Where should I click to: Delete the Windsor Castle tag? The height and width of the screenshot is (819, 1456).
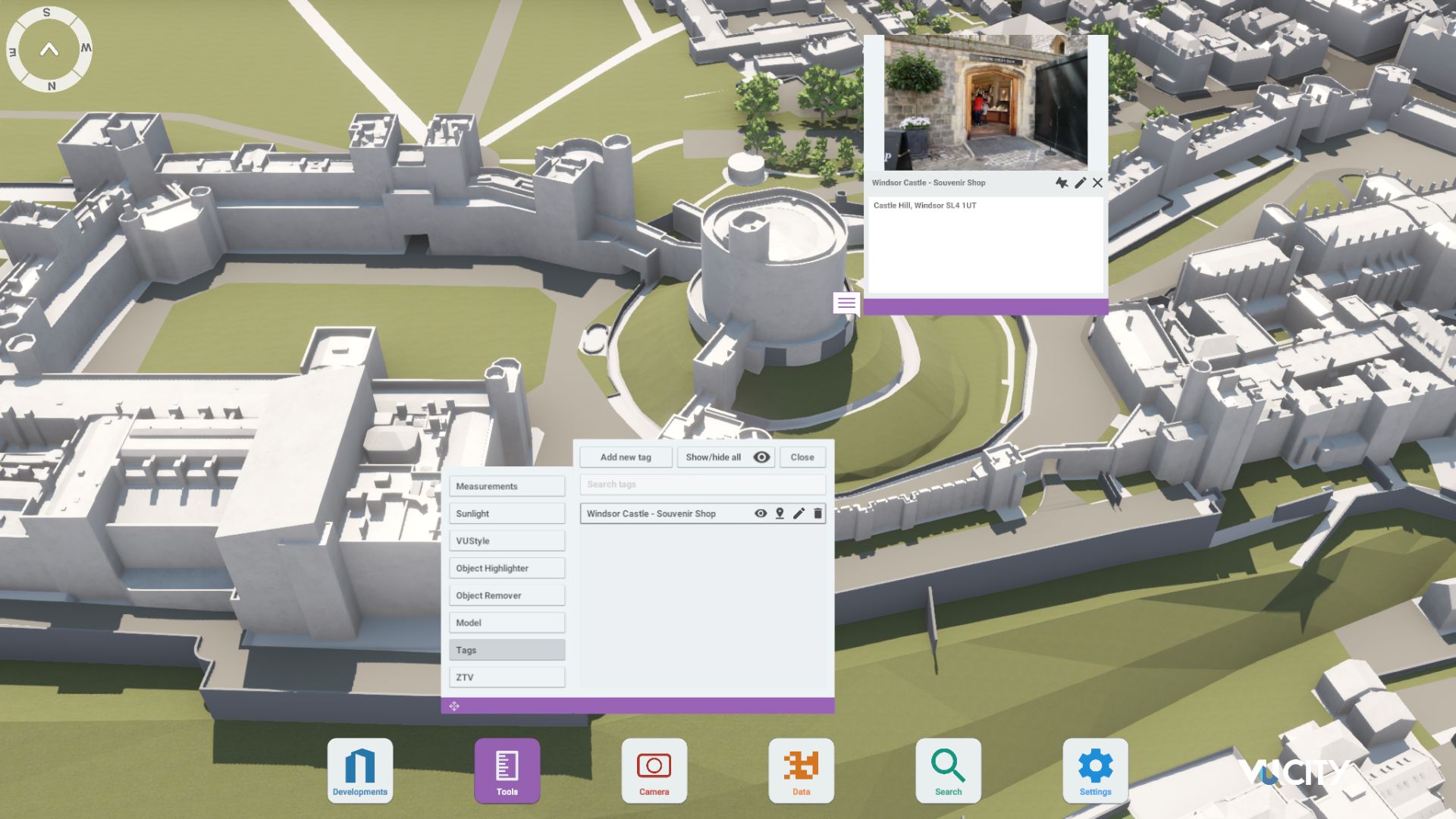[817, 513]
